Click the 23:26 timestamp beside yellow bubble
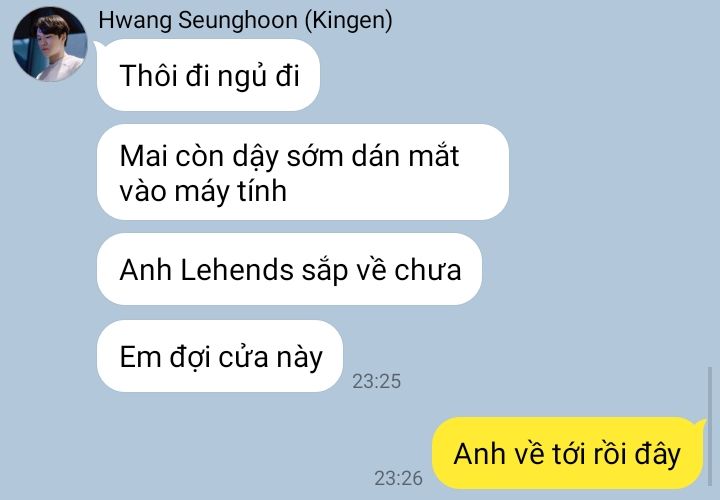The height and width of the screenshot is (500, 720). pyautogui.click(x=398, y=478)
